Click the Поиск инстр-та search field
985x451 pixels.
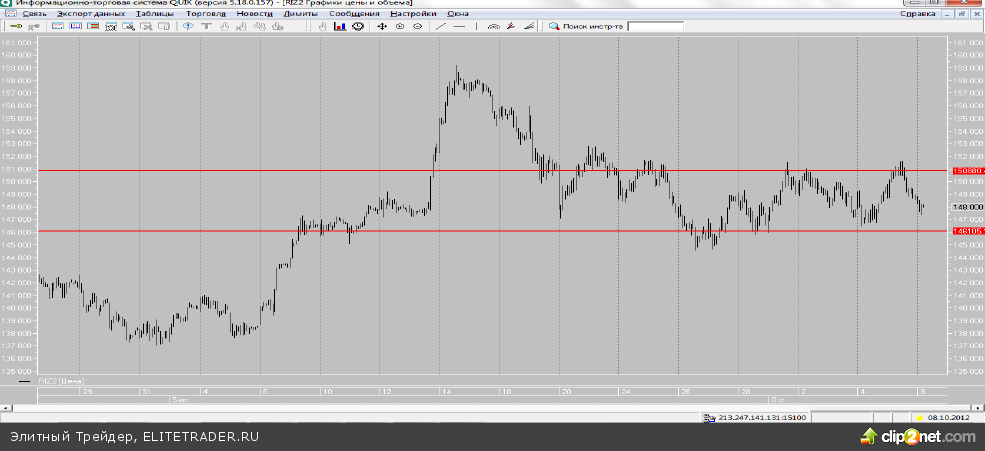(x=655, y=26)
